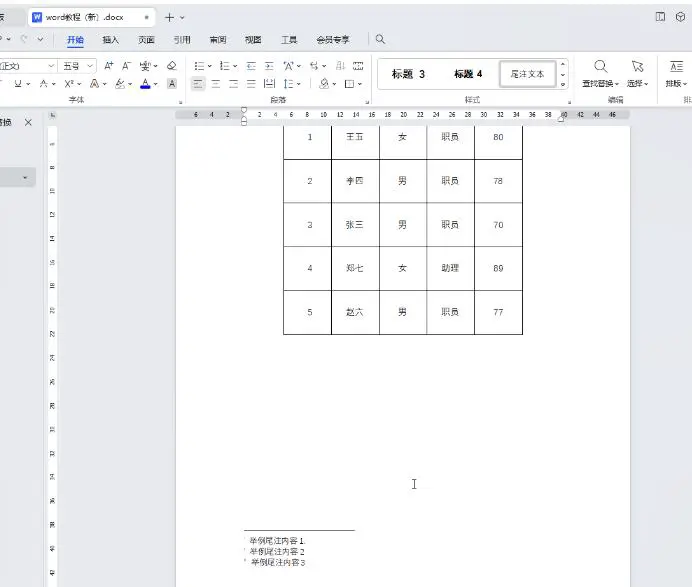The image size is (692, 587).
Task: Toggle justified alignment
Action: [251, 83]
